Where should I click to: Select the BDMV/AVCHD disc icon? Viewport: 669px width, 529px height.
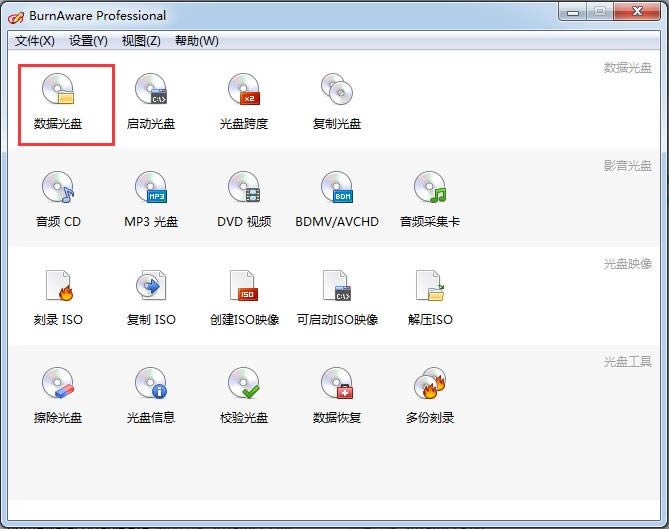[x=337, y=200]
